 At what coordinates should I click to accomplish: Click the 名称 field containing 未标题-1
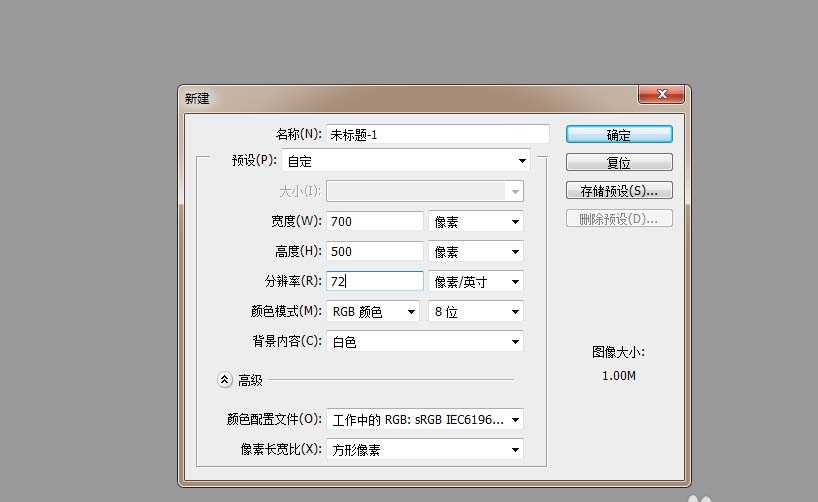(437, 134)
